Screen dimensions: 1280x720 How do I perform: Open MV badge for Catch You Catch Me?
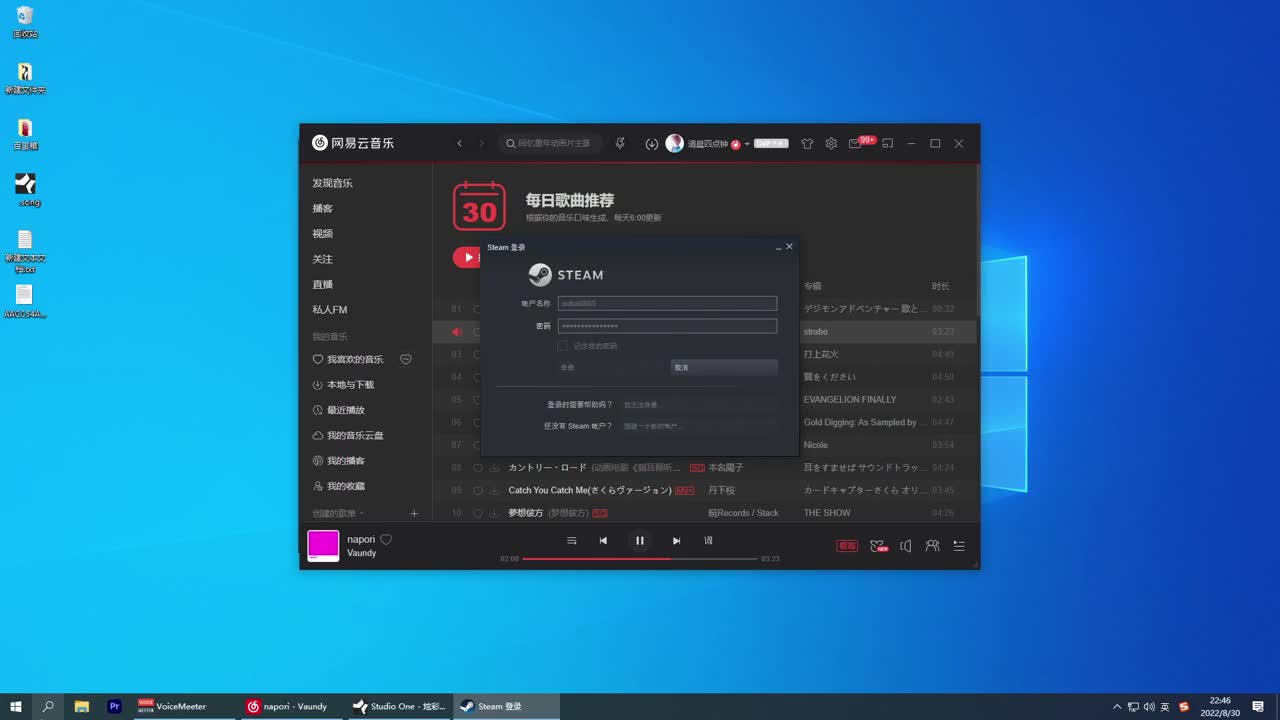coord(685,491)
